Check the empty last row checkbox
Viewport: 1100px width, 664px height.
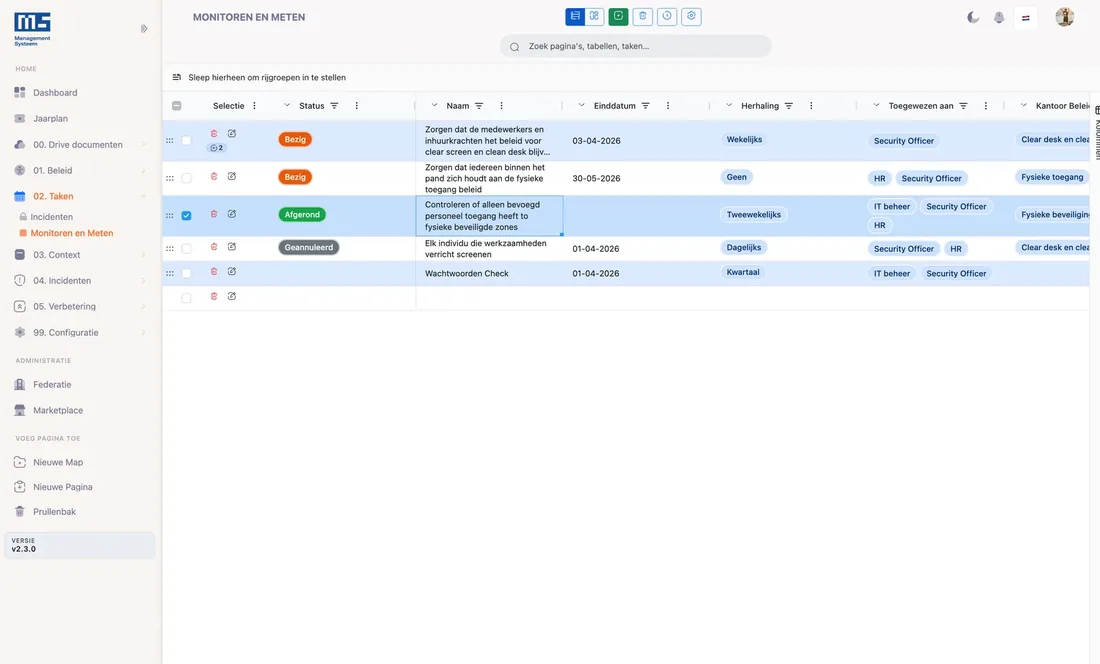pos(186,298)
